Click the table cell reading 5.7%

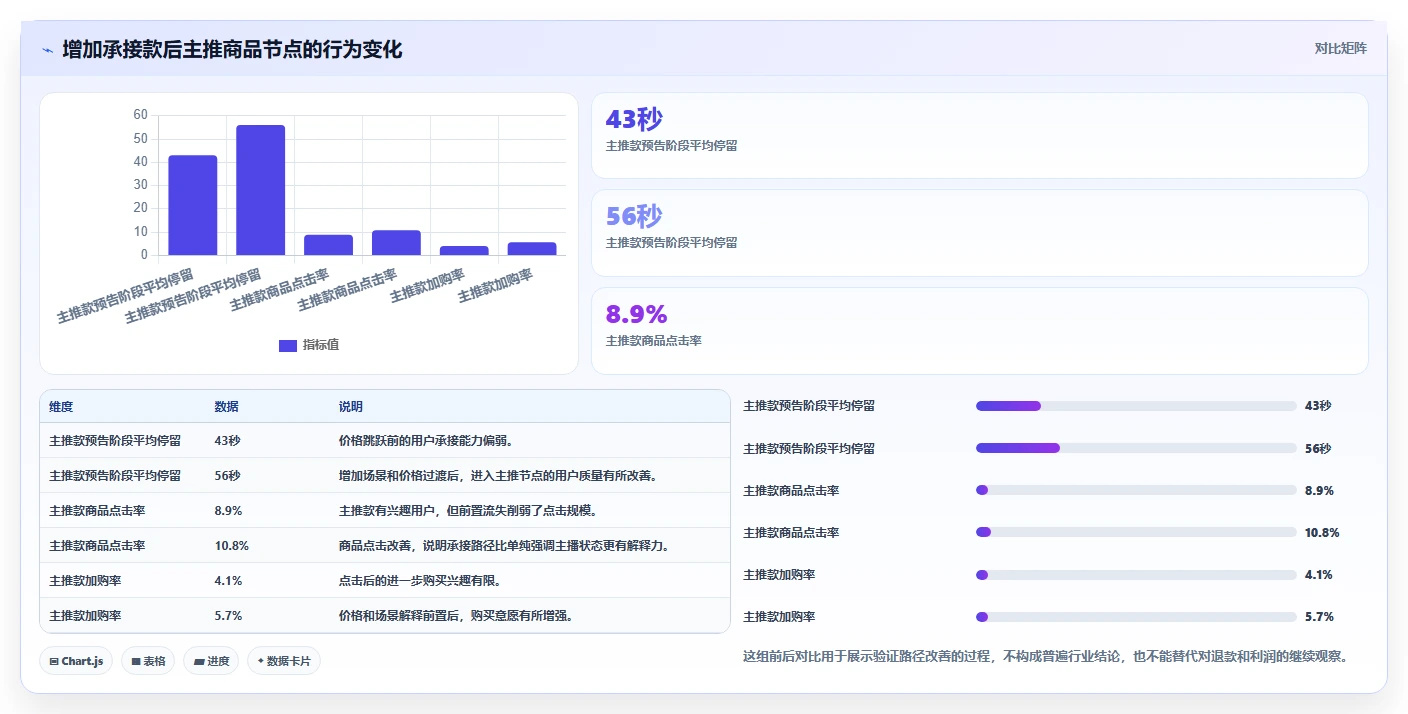pos(228,616)
